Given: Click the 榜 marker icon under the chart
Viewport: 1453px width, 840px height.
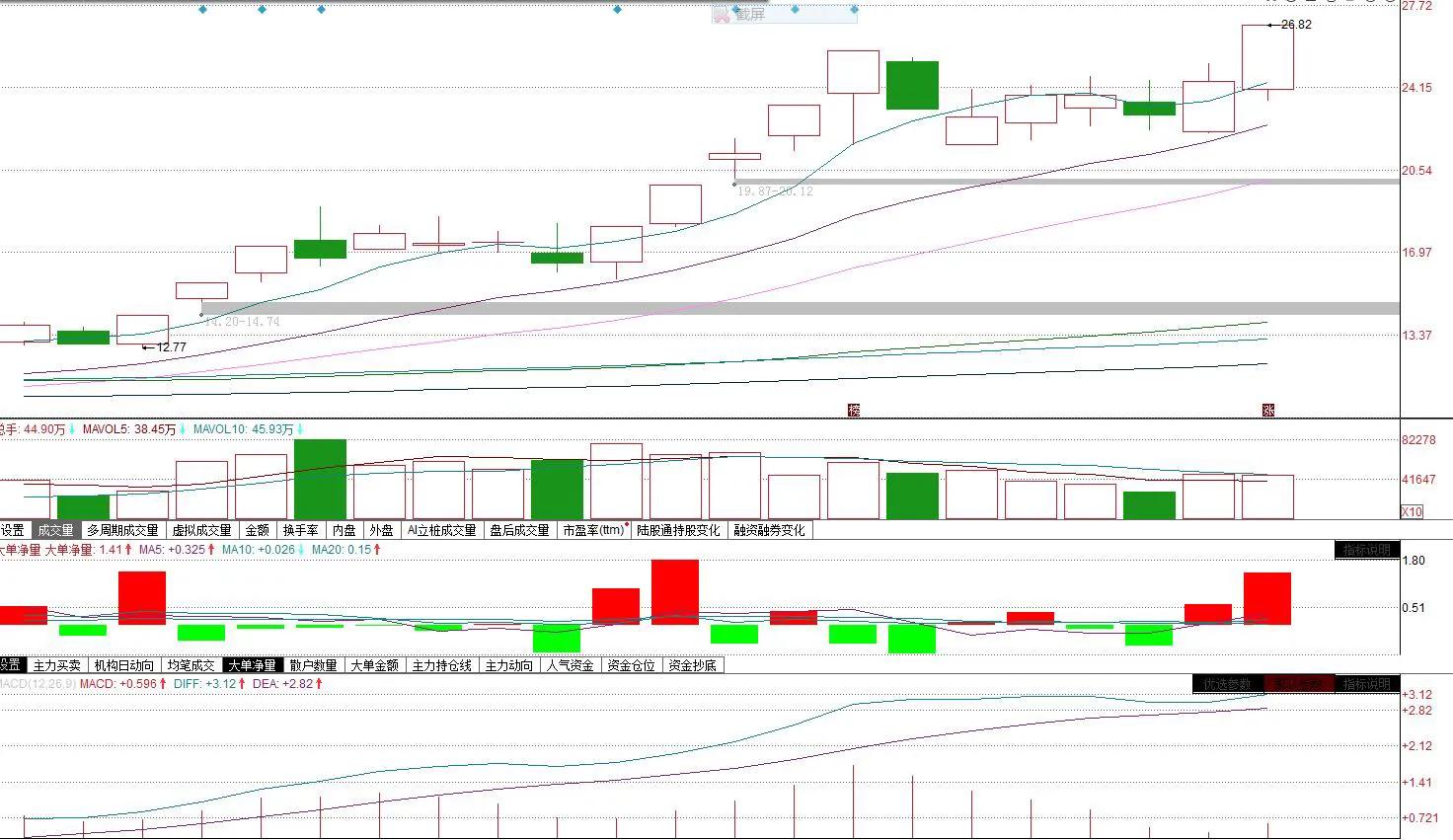Looking at the screenshot, I should (x=854, y=410).
